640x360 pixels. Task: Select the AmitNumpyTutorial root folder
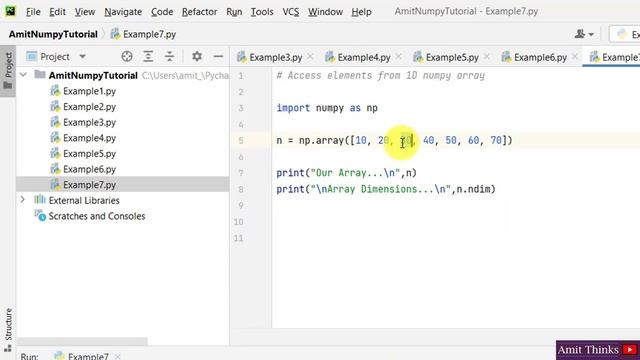tap(93, 76)
